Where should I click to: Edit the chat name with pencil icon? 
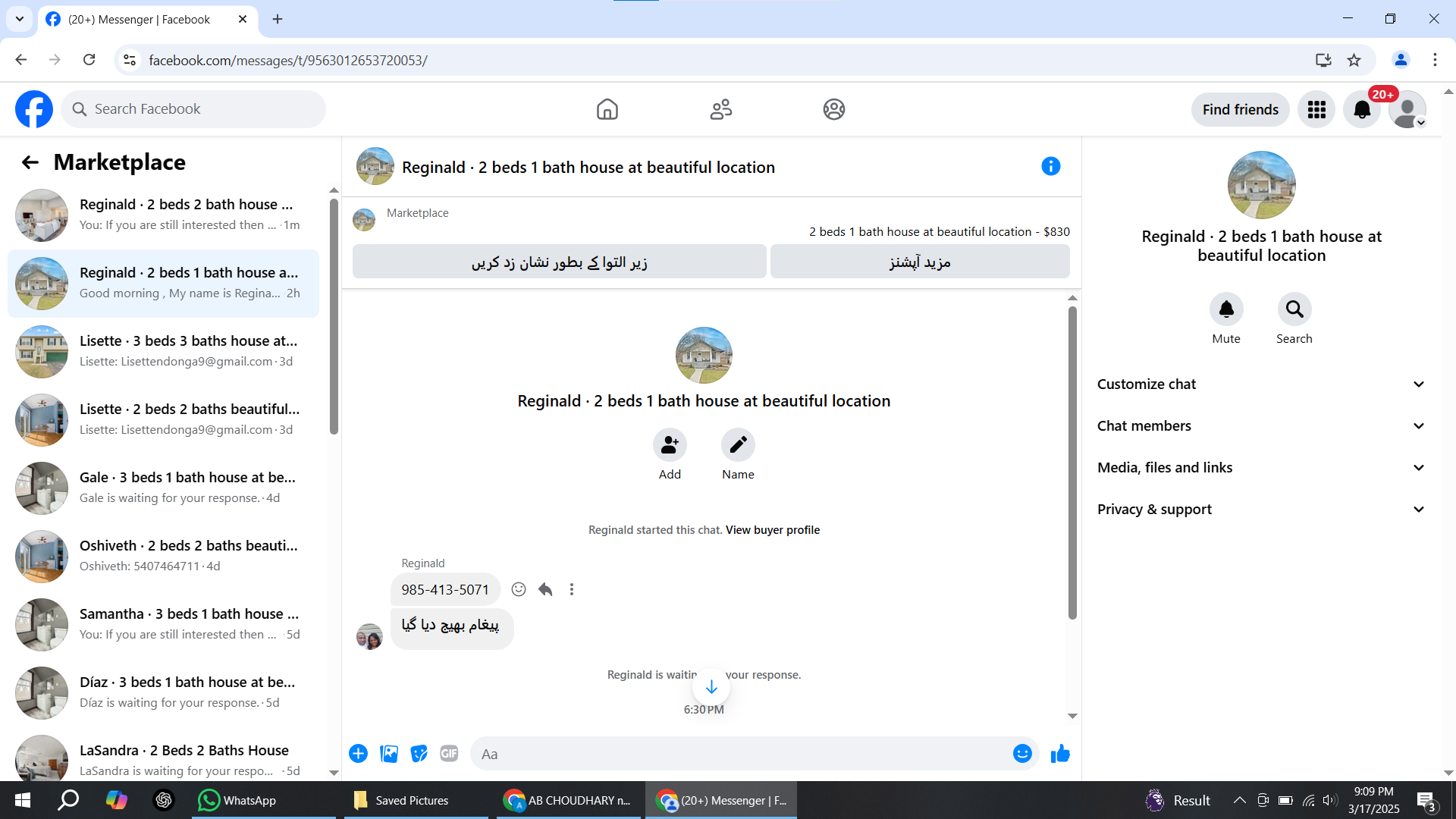click(738, 445)
